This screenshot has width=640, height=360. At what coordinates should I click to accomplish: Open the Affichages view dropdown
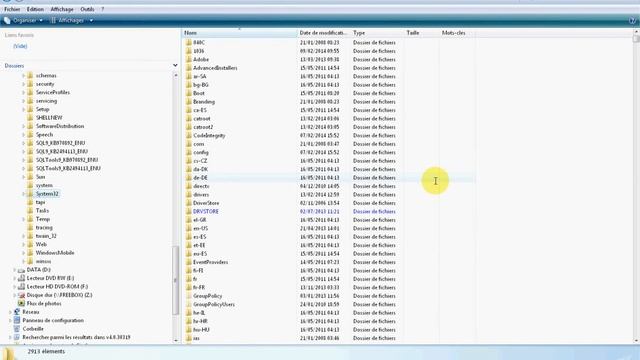71,20
